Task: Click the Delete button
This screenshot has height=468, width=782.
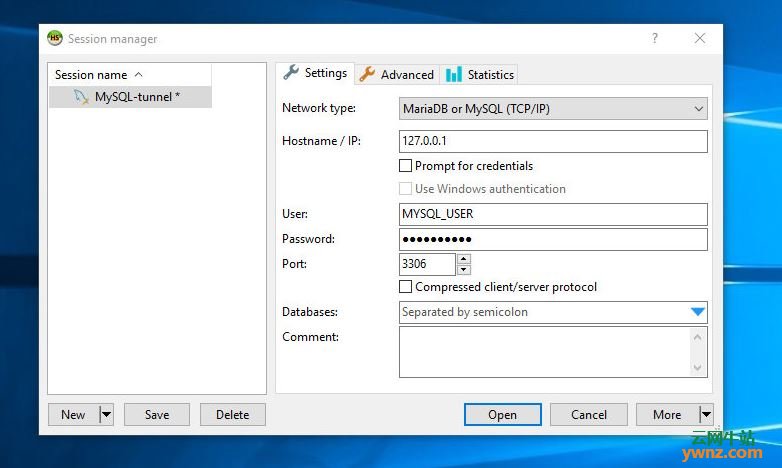Action: tap(232, 414)
